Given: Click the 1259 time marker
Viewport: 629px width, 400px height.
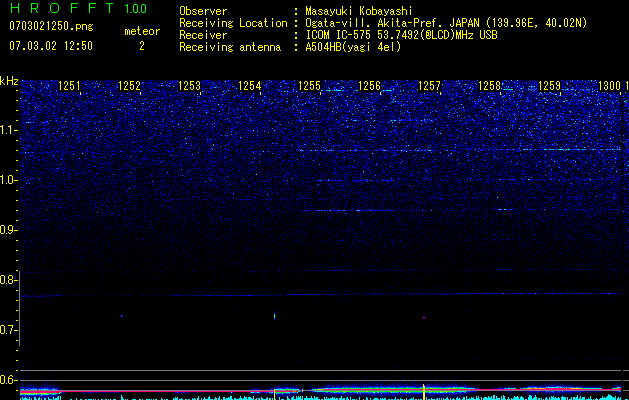Looking at the screenshot, I should 549,86.
